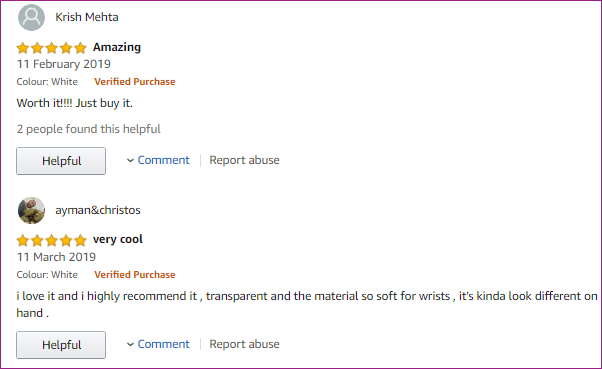Click the star rating on the Amazing review
This screenshot has height=369, width=602.
pos(51,48)
